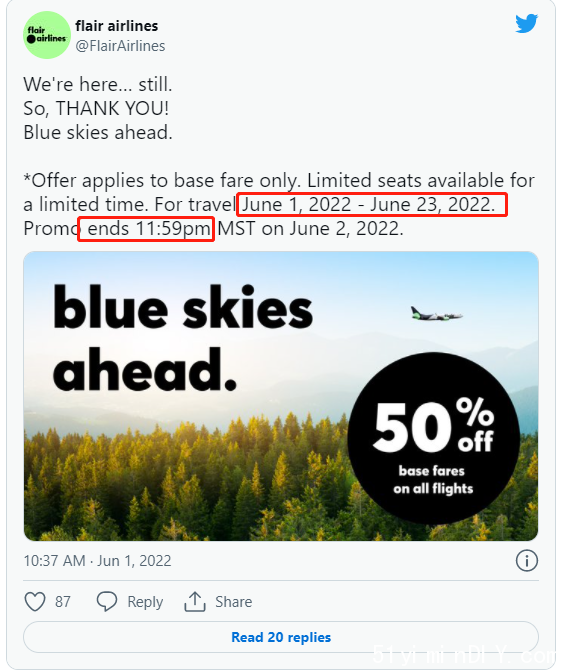This screenshot has height=671, width=564.
Task: Click the Twitter bird logo
Action: 526,24
